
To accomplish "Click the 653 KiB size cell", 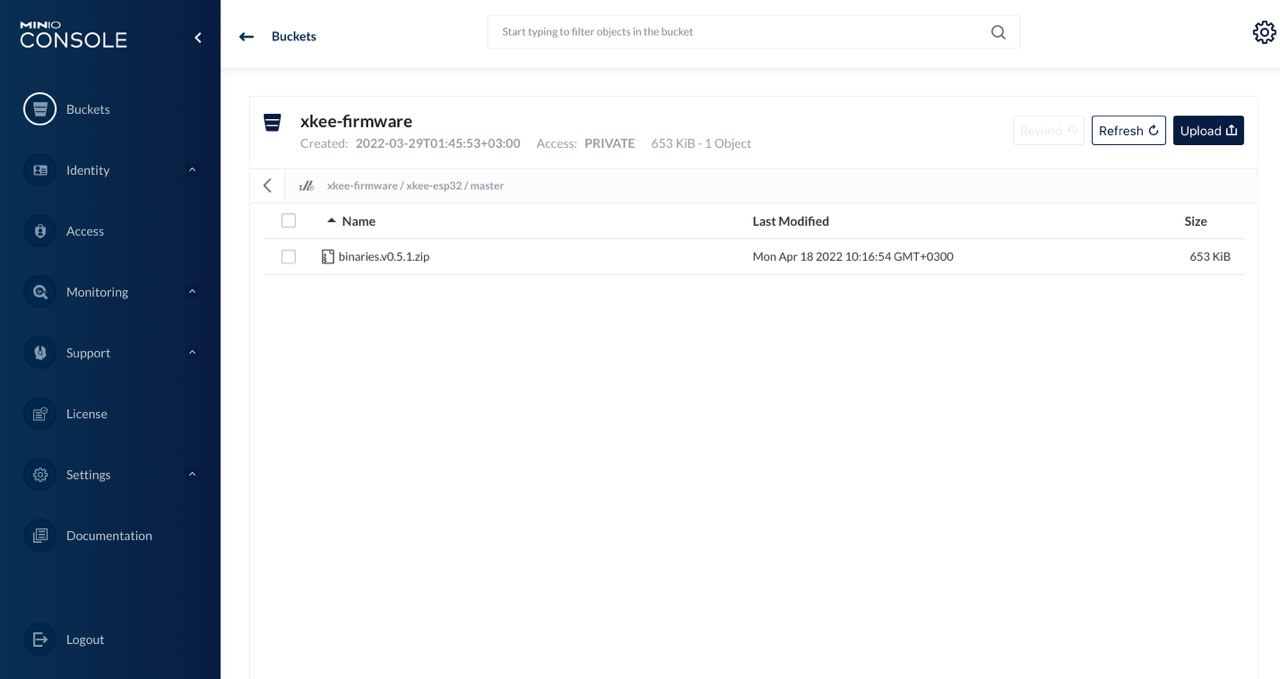I will click(1210, 257).
